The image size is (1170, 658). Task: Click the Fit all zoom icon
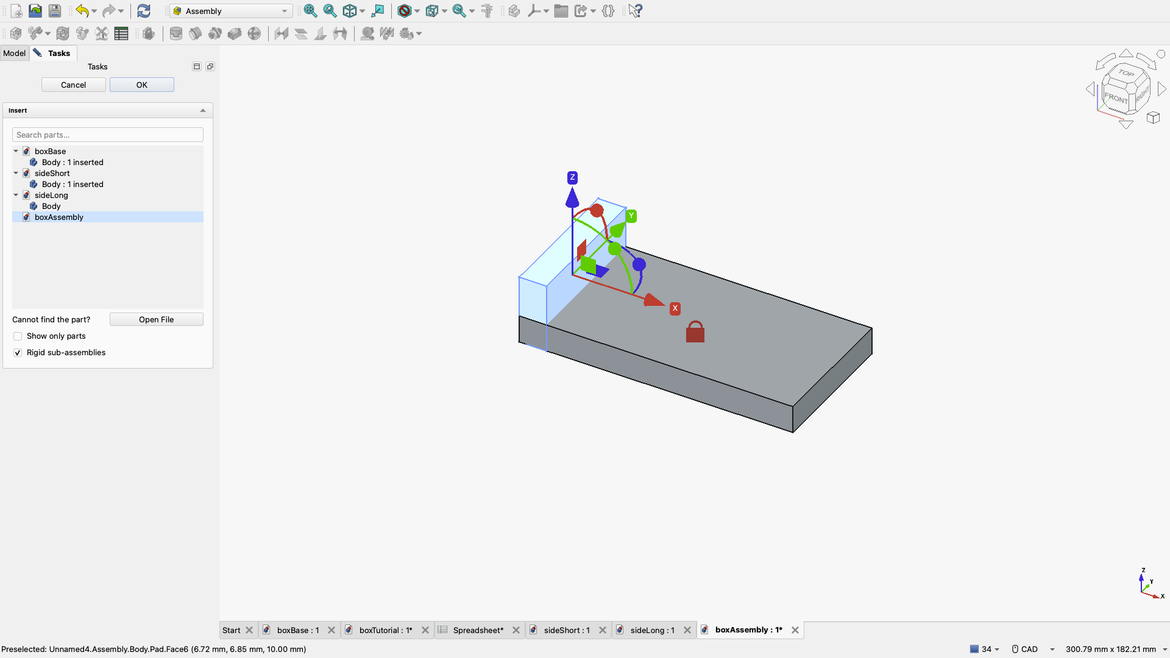click(x=310, y=11)
